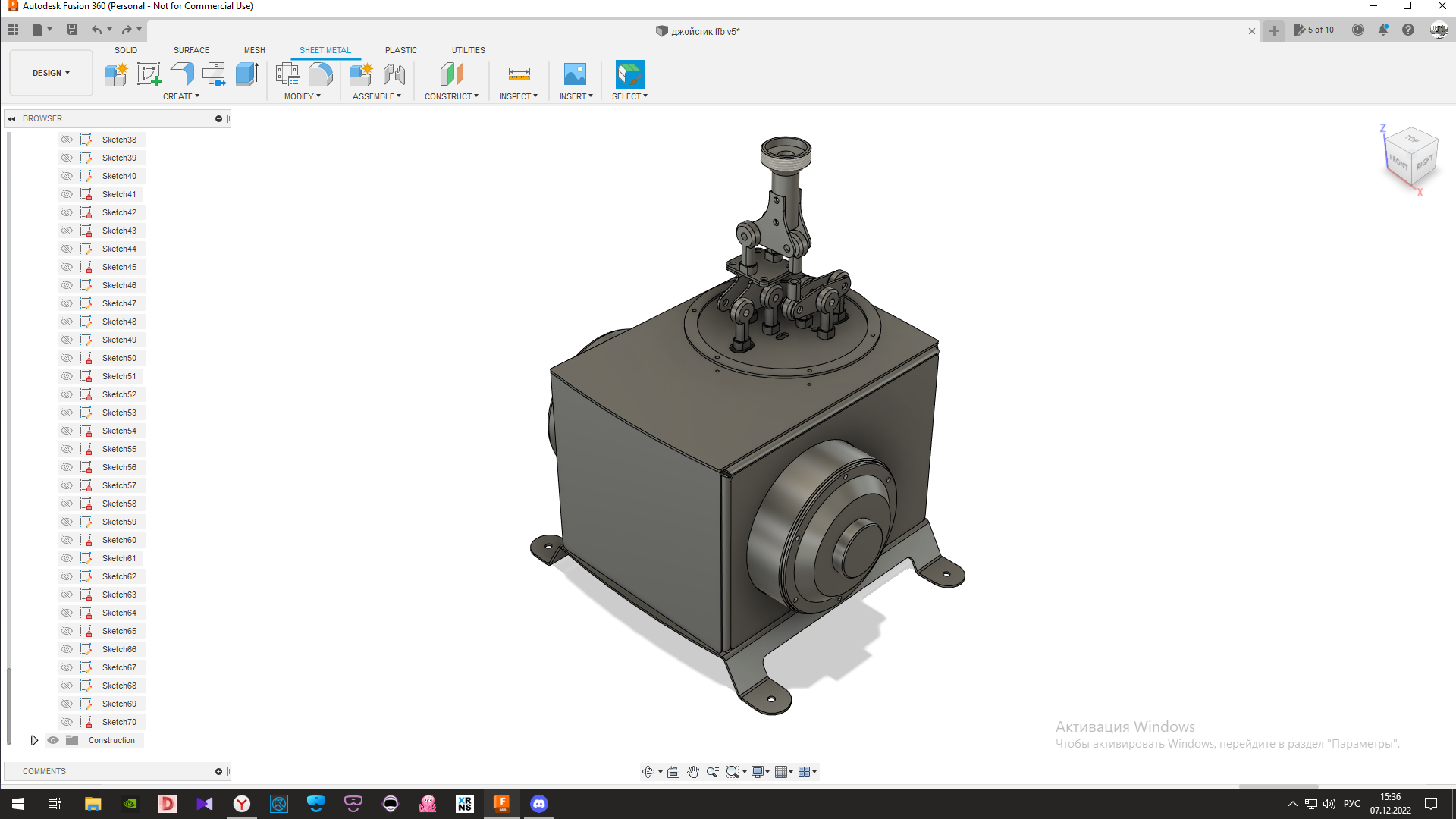
Task: Toggle visibility of Sketch45
Action: pos(67,267)
